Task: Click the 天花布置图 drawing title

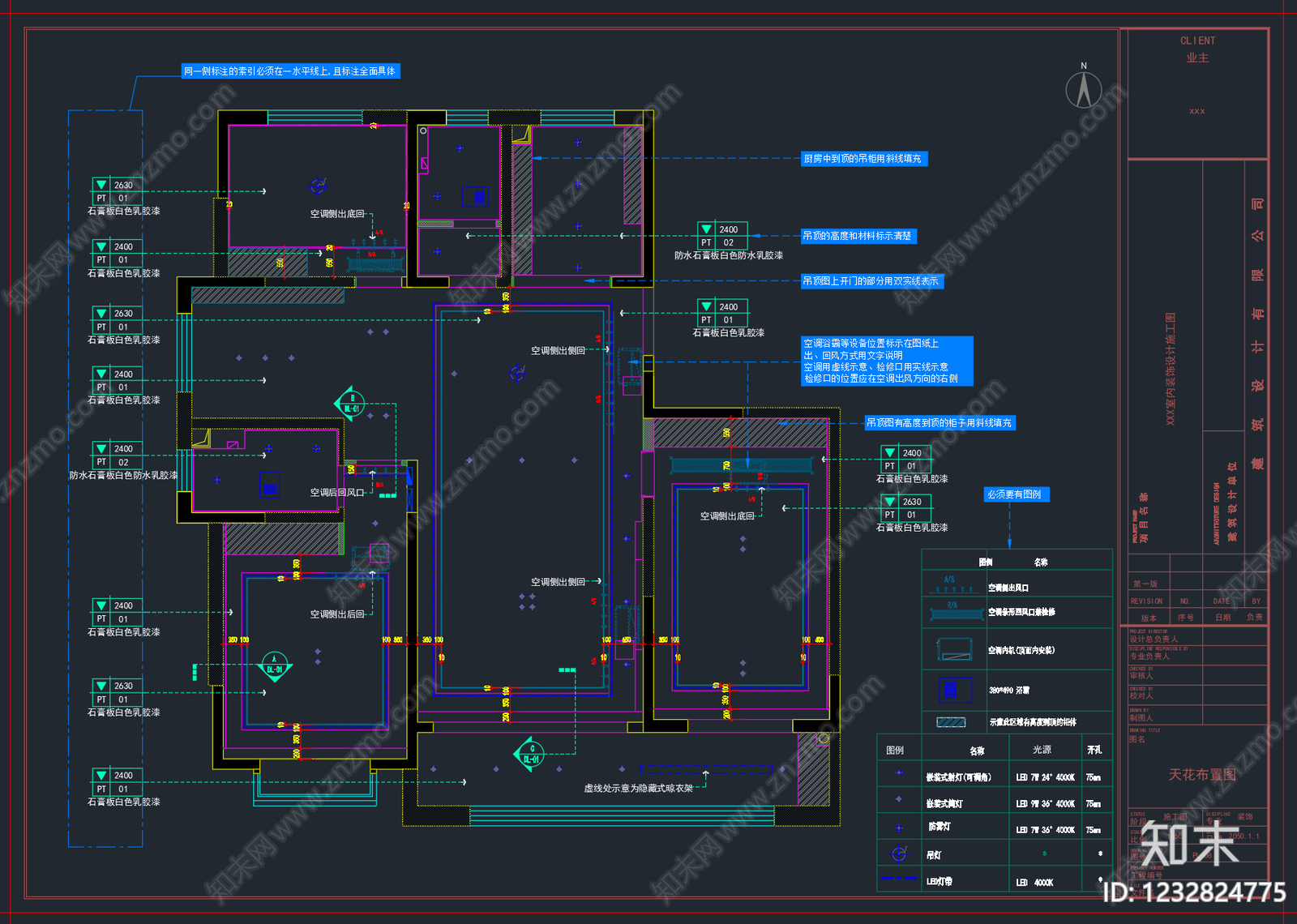Action: point(1202,775)
